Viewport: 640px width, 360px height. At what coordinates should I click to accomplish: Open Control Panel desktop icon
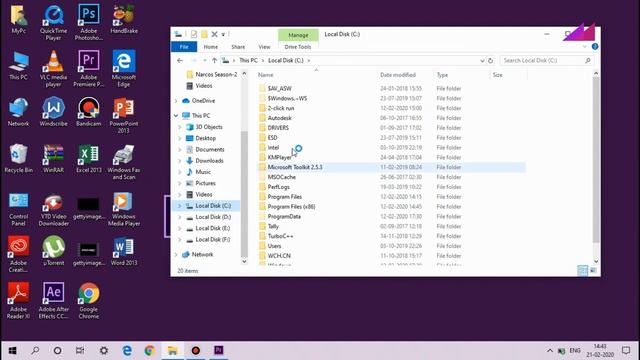(x=18, y=208)
